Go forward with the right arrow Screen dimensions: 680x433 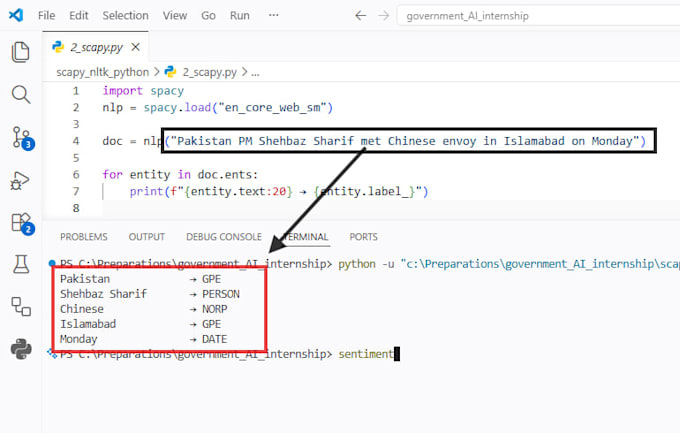tap(383, 16)
